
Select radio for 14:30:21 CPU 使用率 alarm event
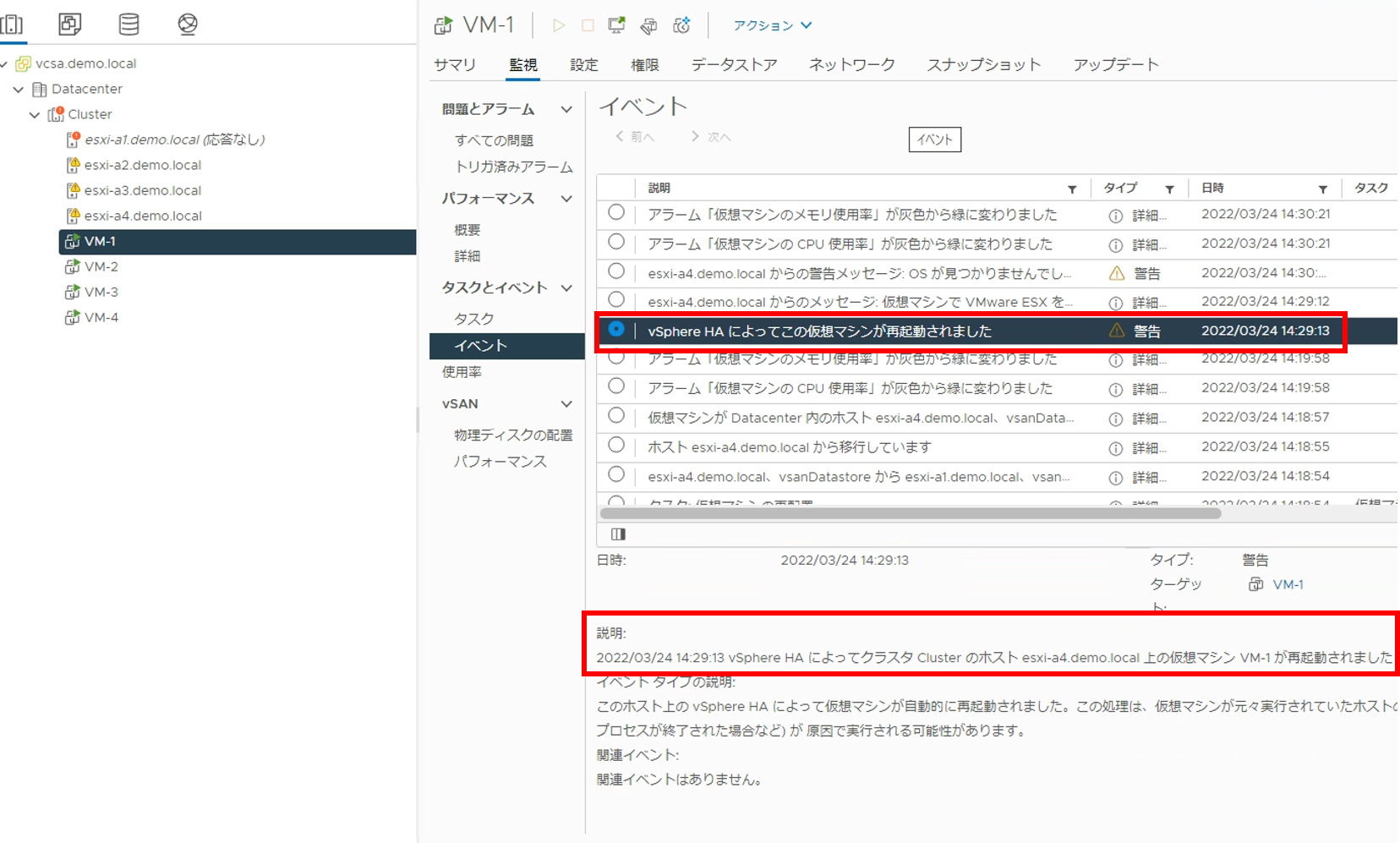point(616,242)
